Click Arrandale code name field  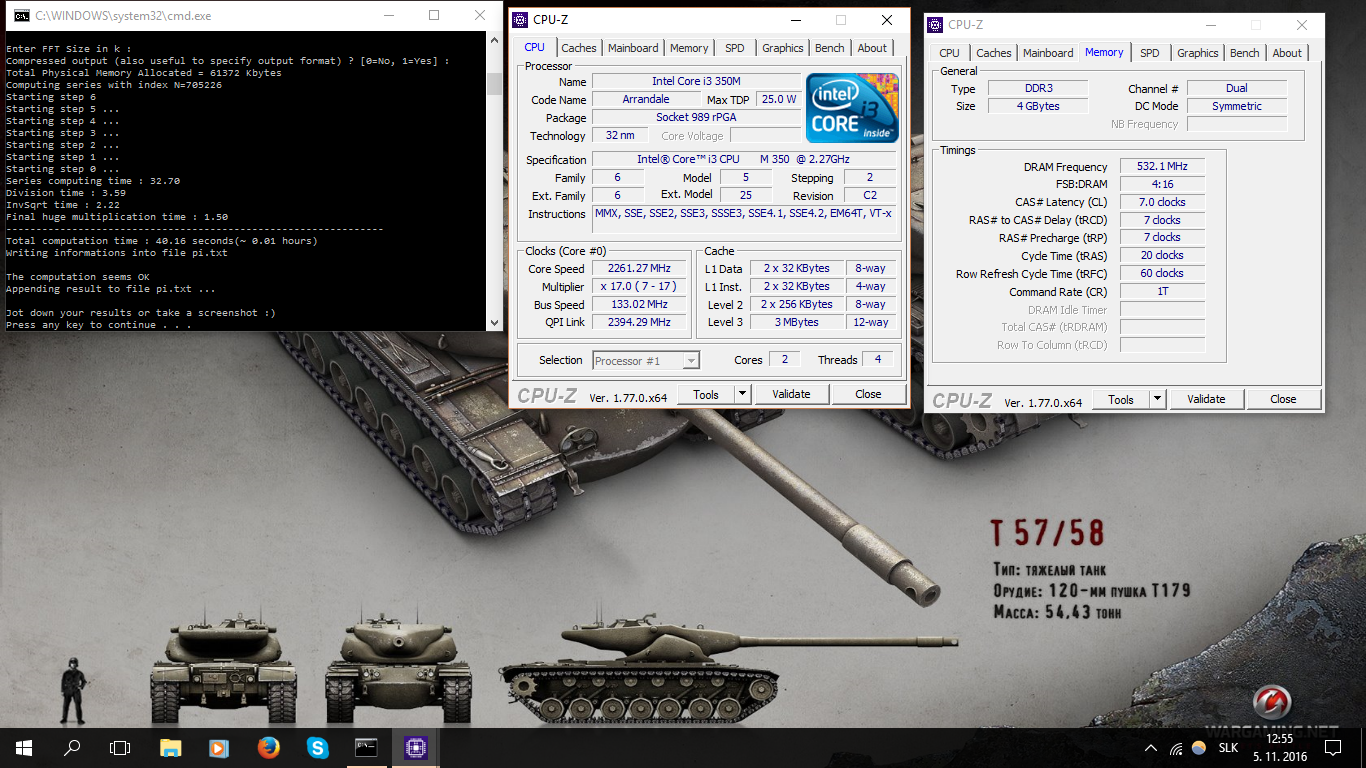click(x=646, y=99)
